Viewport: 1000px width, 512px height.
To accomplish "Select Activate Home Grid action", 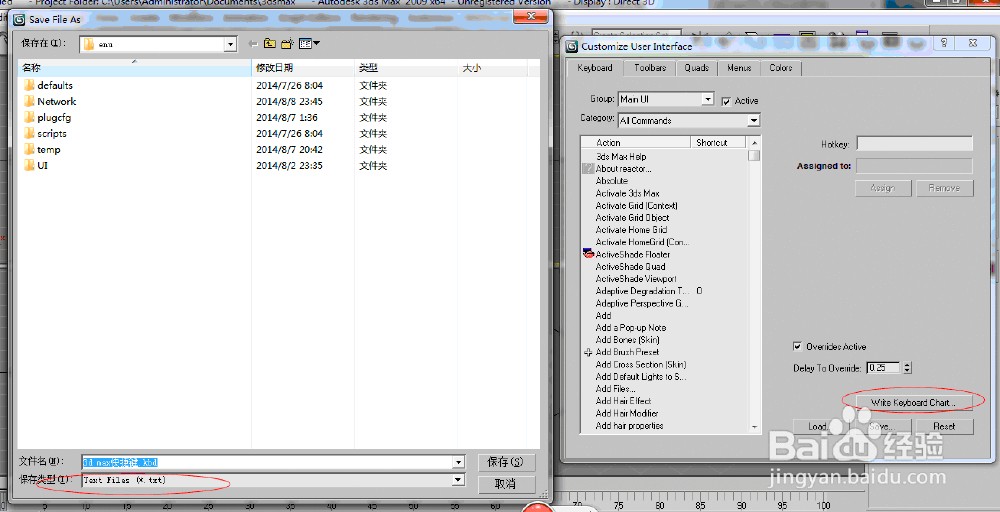I will click(631, 230).
